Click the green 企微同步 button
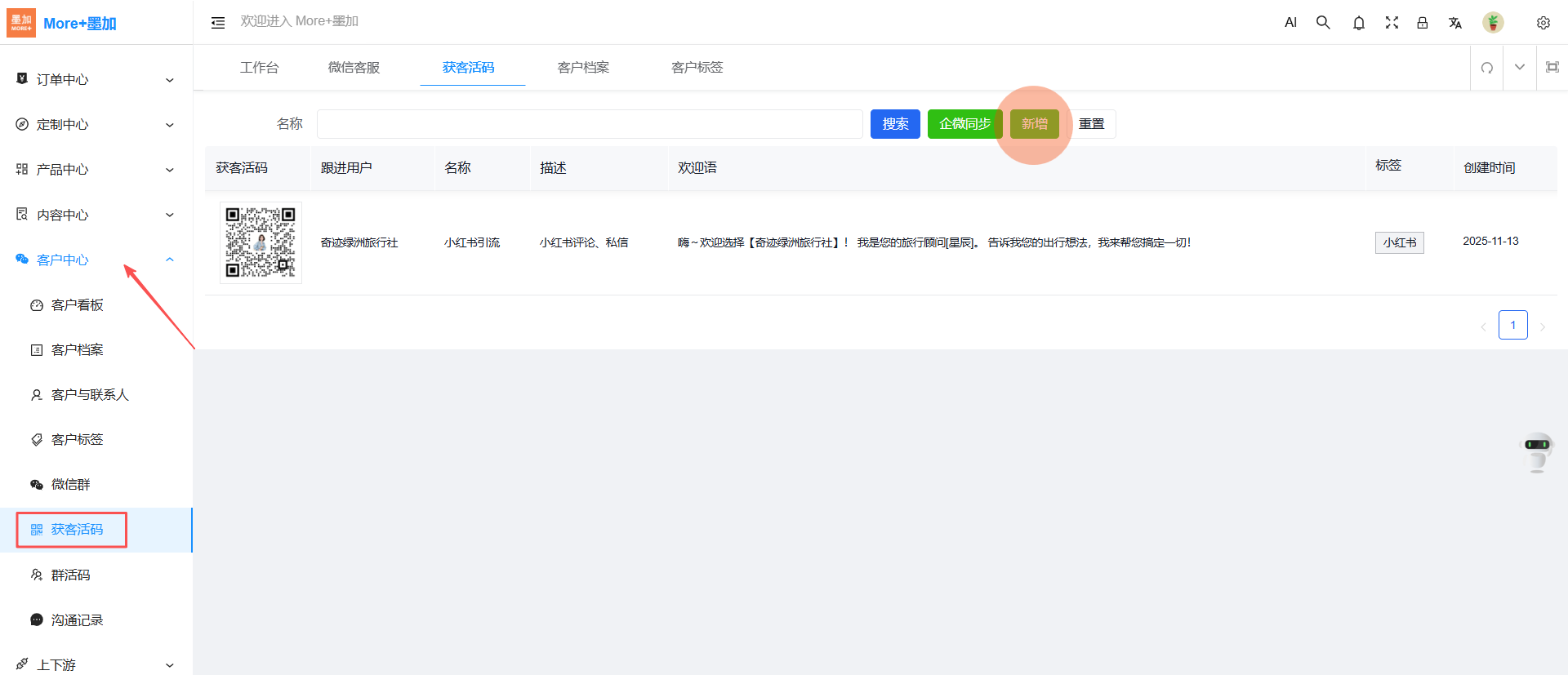 964,124
